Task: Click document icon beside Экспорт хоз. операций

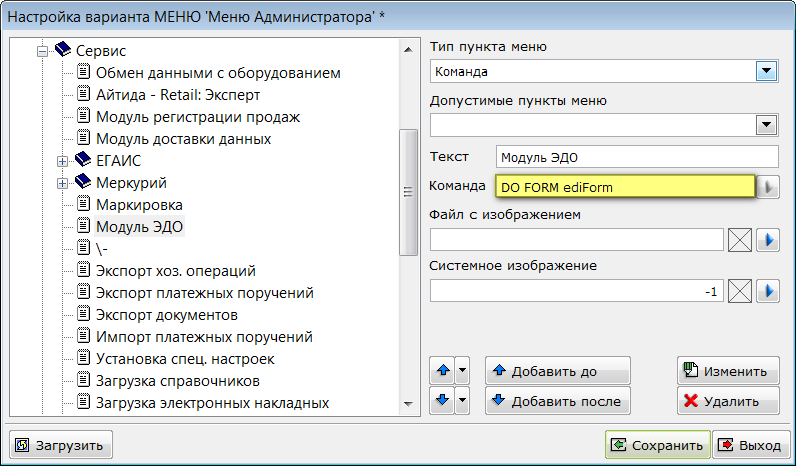Action: (x=84, y=270)
